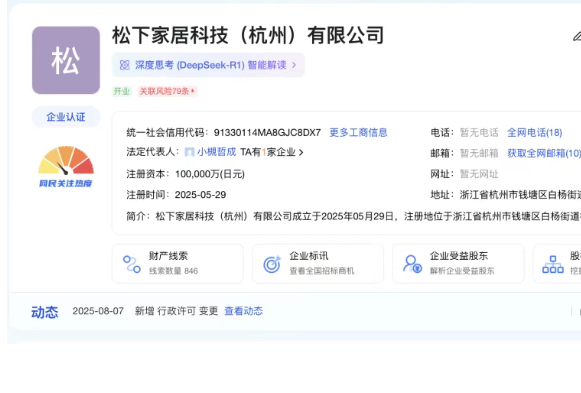Screen dimensions: 581x393
Task: Expand the DeepSeek 智能解读 arrow
Action: pos(294,65)
